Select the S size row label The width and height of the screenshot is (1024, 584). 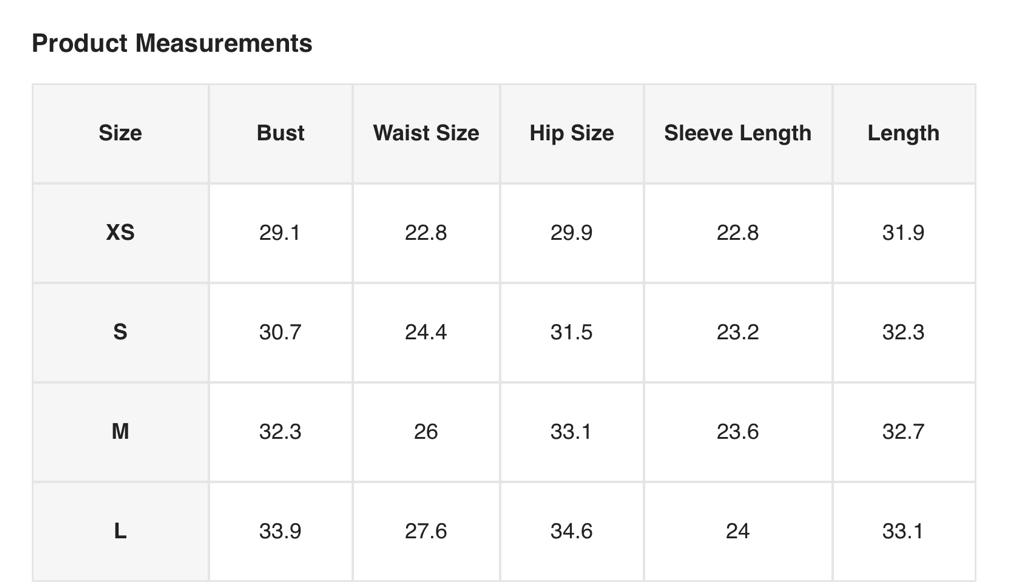pos(120,332)
